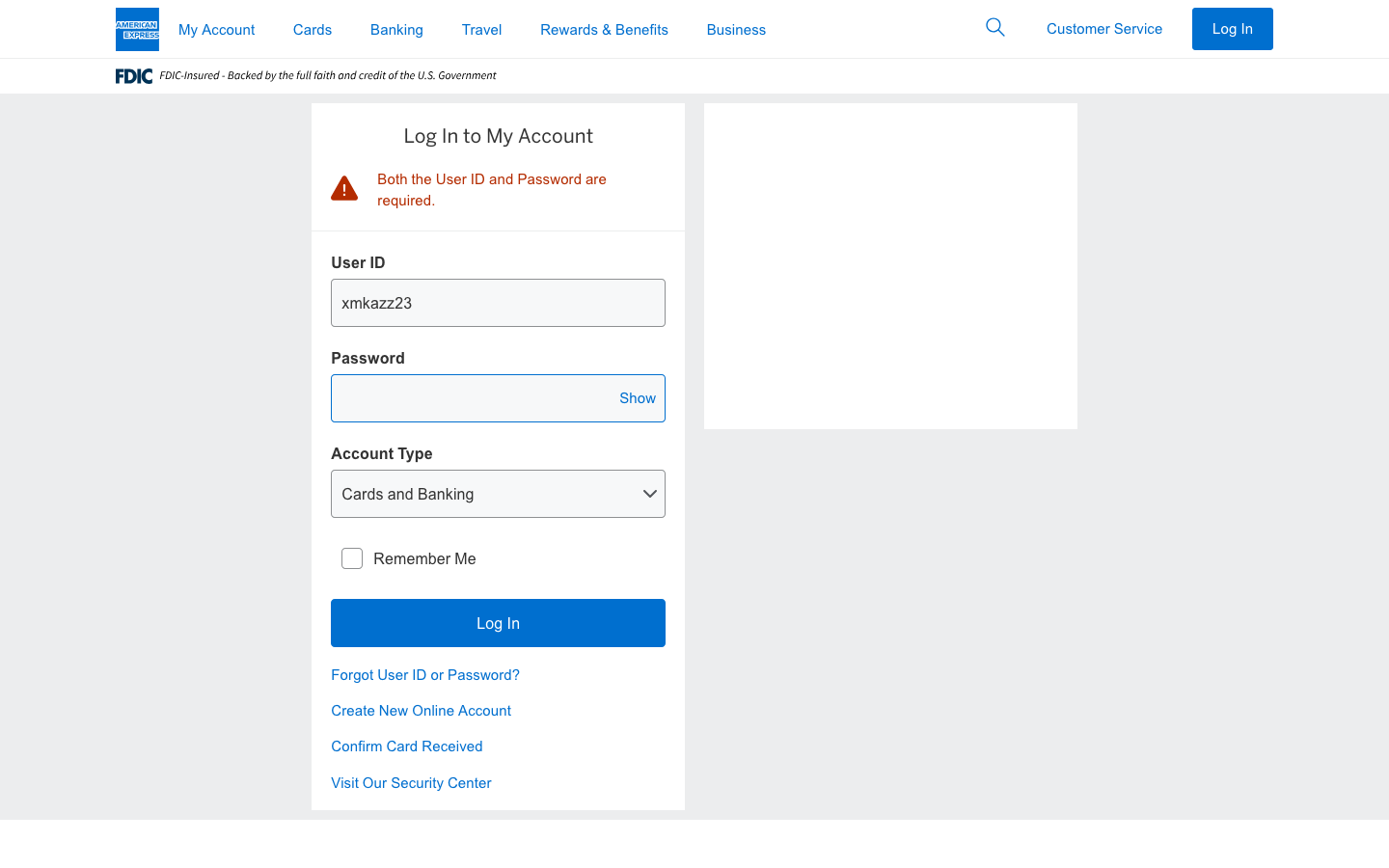Screen dimensions: 1389x868
Task: Click the red warning triangle icon
Action: (344, 189)
